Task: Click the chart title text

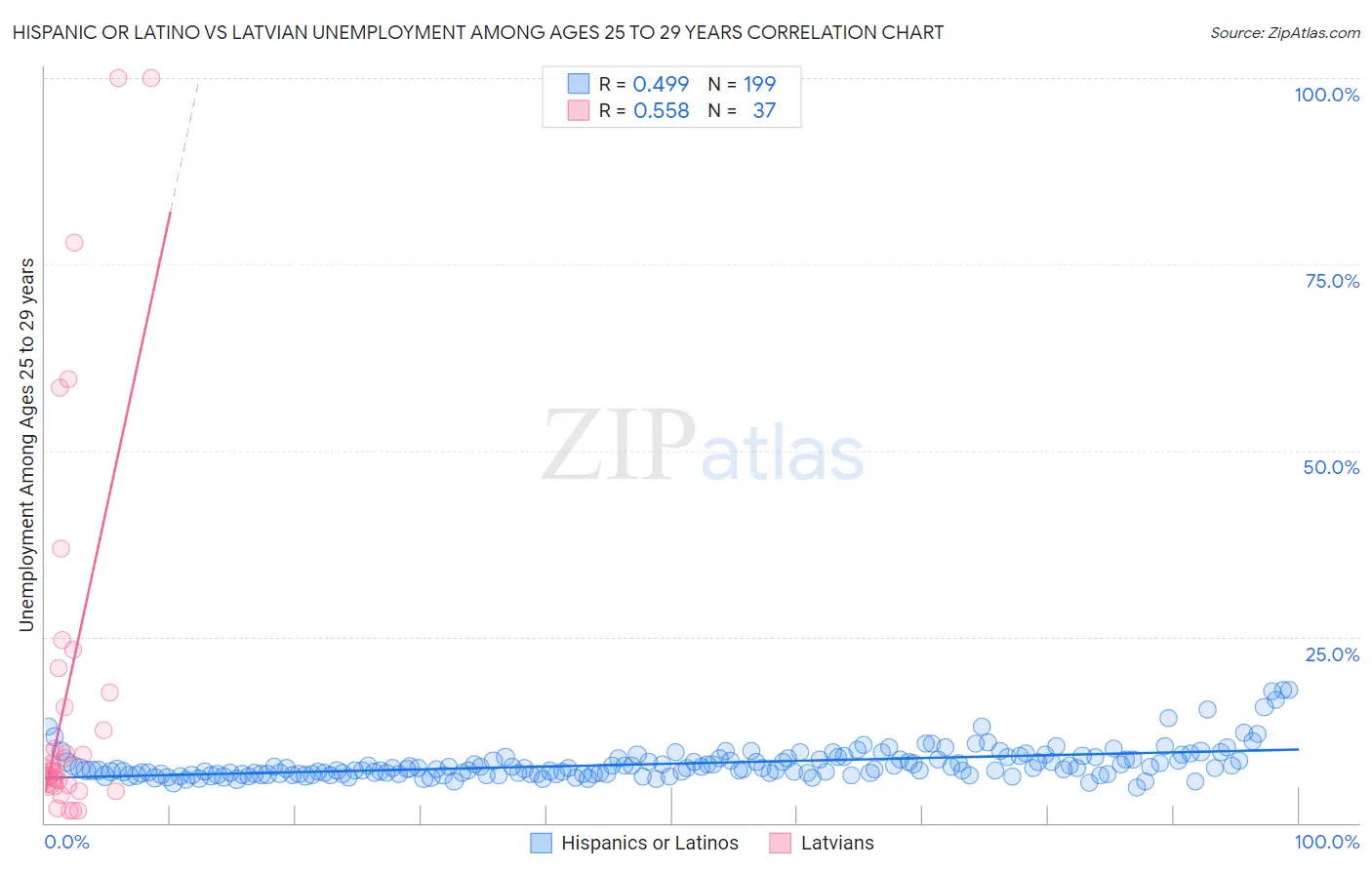Action: point(478,32)
